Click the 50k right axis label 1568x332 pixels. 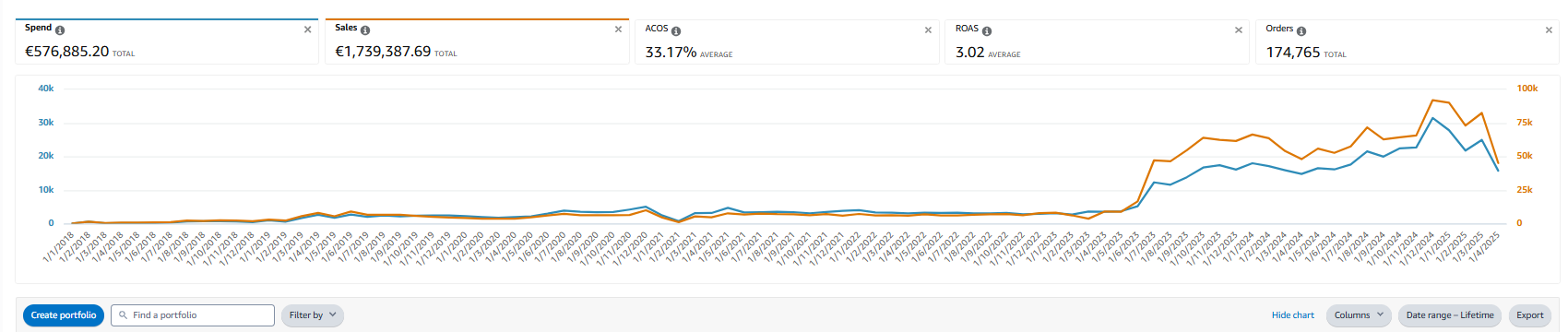coord(1525,156)
